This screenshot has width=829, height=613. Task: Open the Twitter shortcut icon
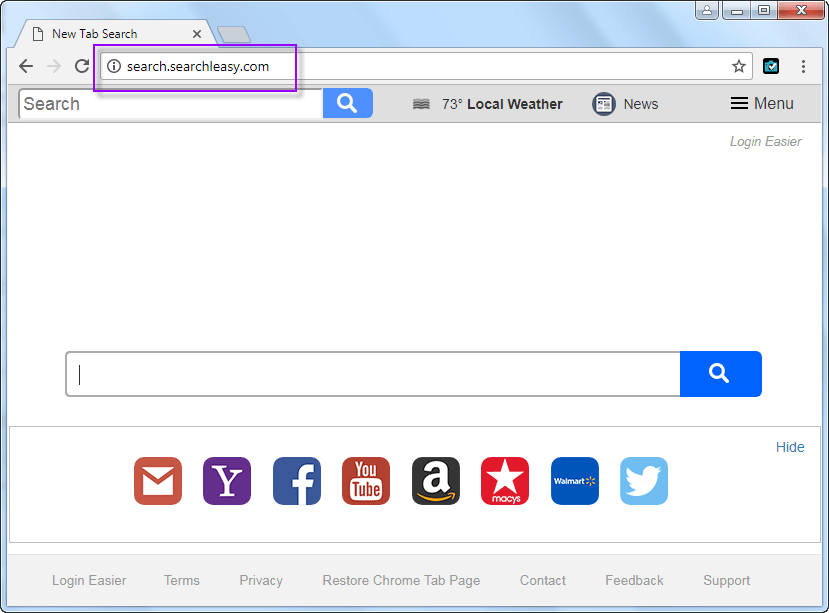click(644, 481)
